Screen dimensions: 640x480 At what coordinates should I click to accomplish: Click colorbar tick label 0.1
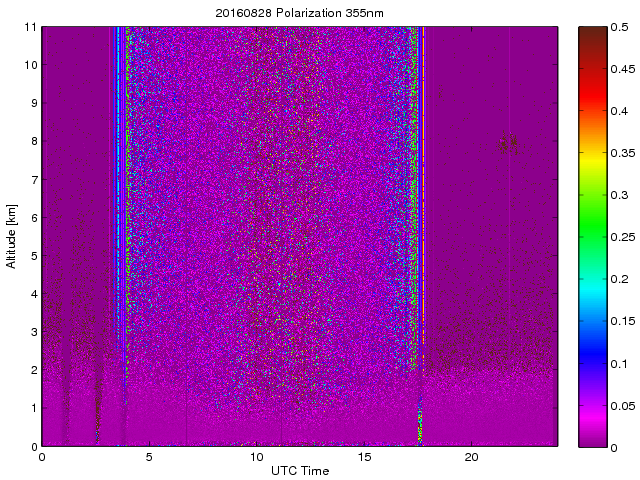(619, 364)
